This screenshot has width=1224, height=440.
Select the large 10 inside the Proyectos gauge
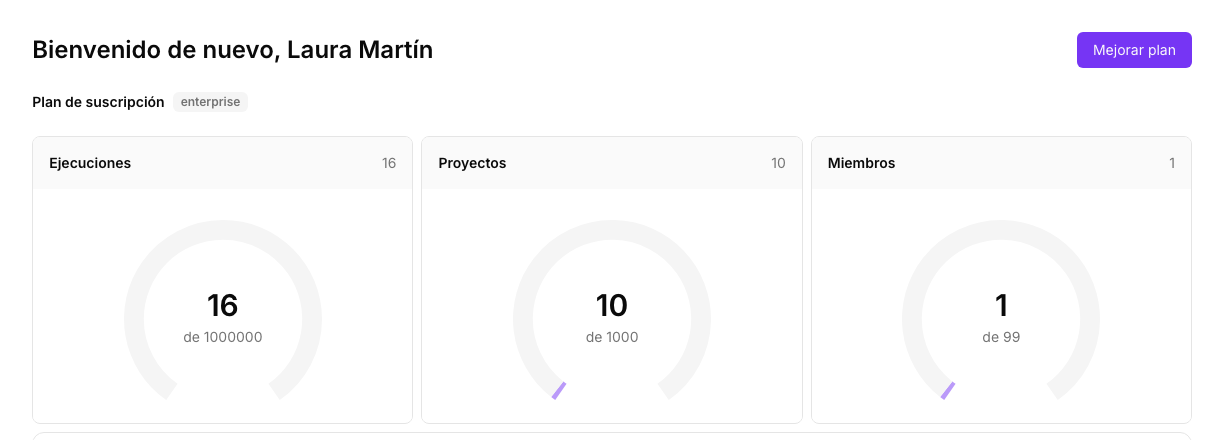coord(612,305)
